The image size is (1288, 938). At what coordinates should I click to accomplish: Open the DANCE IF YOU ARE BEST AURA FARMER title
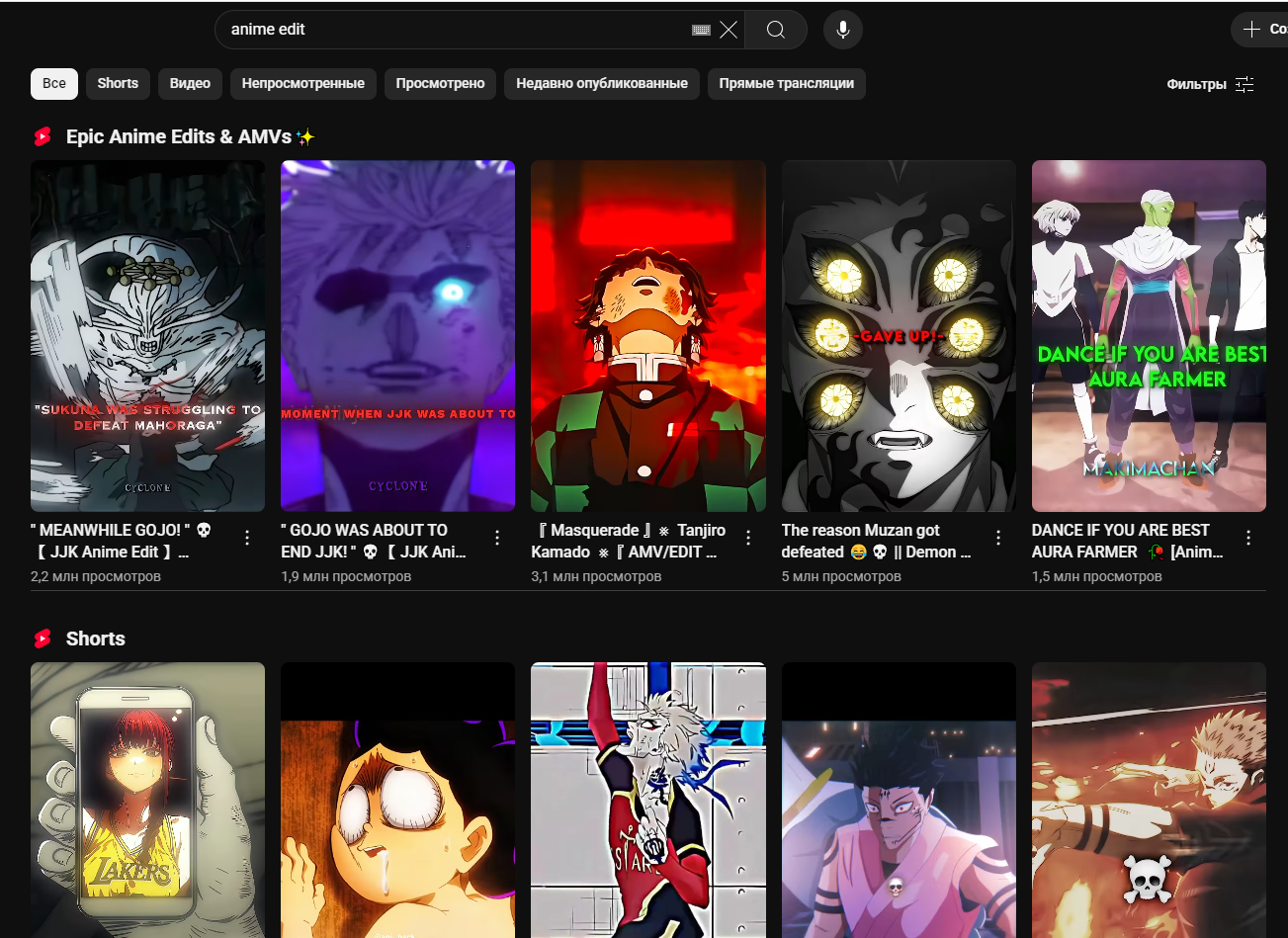point(1128,541)
